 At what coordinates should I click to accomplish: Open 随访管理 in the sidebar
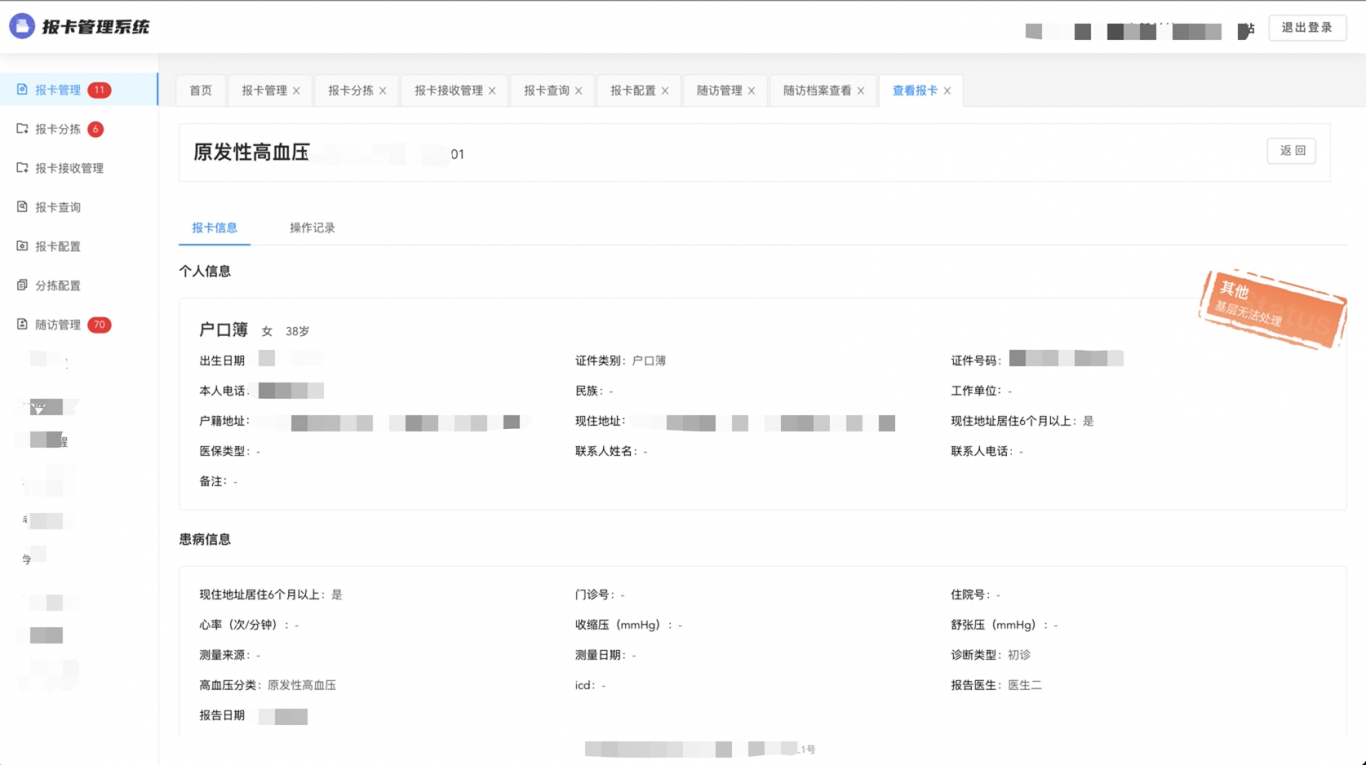point(79,324)
